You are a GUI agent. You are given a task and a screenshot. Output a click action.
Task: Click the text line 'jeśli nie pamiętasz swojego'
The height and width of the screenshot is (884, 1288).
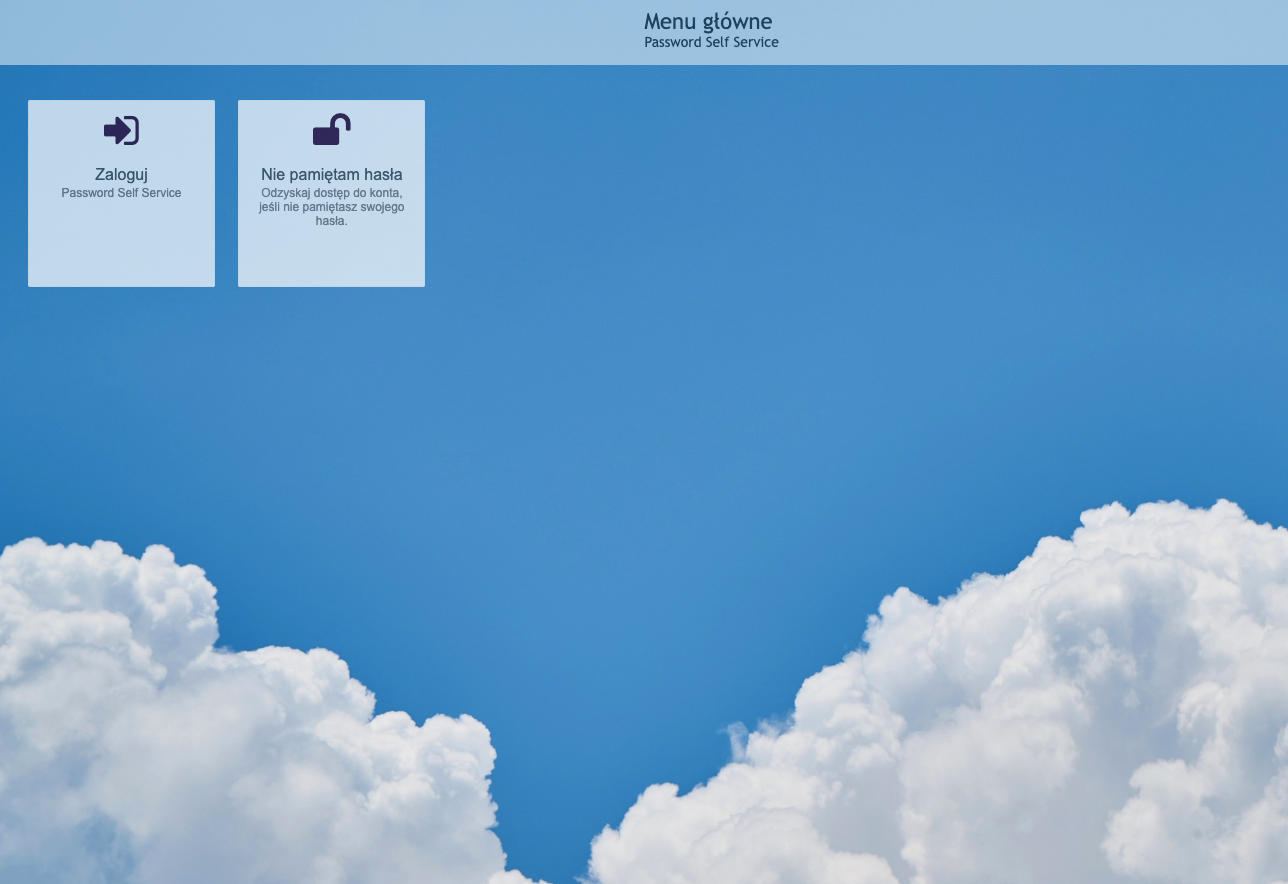(x=331, y=207)
